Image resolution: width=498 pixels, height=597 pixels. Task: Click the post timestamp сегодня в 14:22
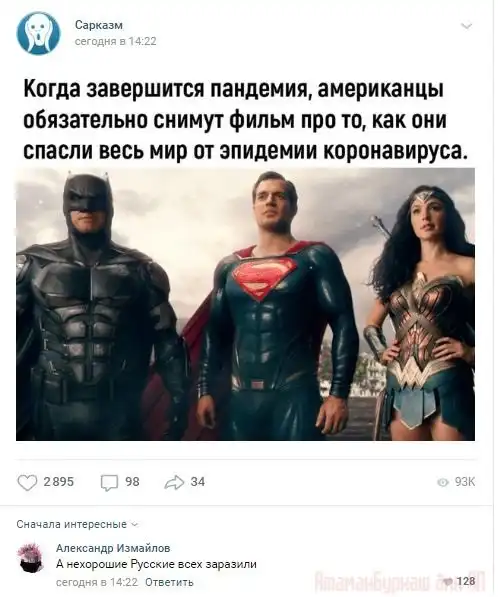coord(115,42)
